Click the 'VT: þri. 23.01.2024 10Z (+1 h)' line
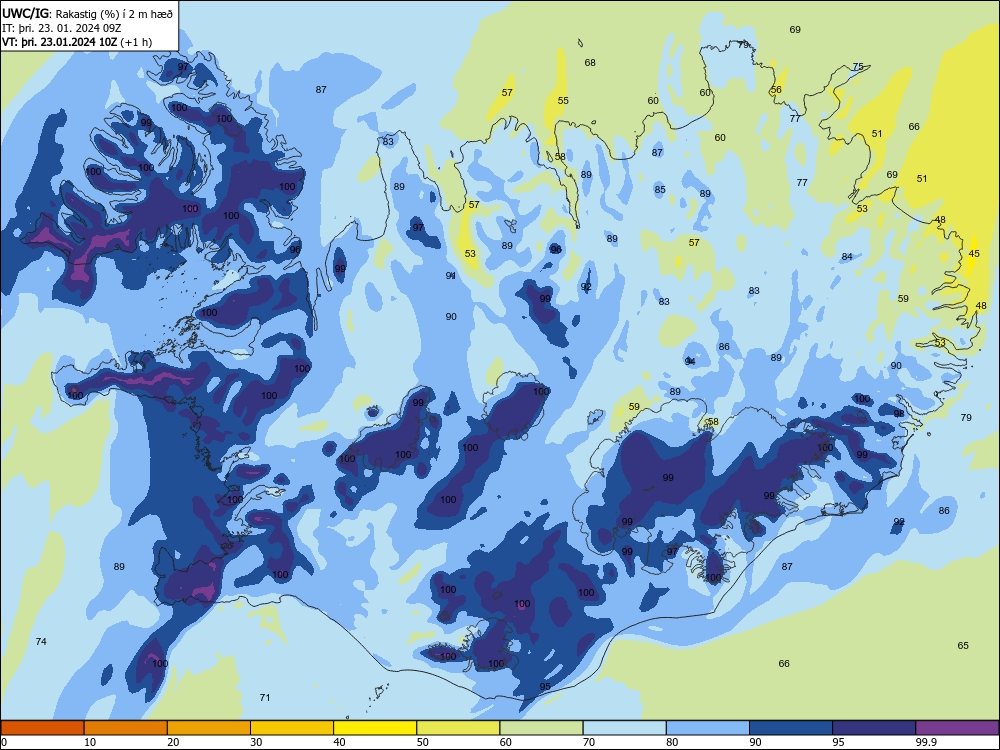This screenshot has height=750, width=1000. point(77,42)
